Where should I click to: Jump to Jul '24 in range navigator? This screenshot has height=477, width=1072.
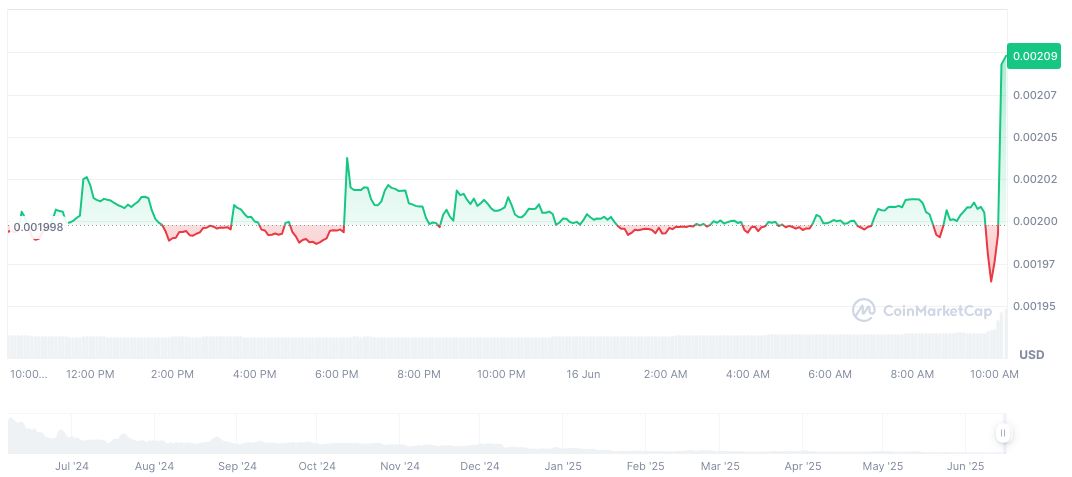[x=72, y=466]
